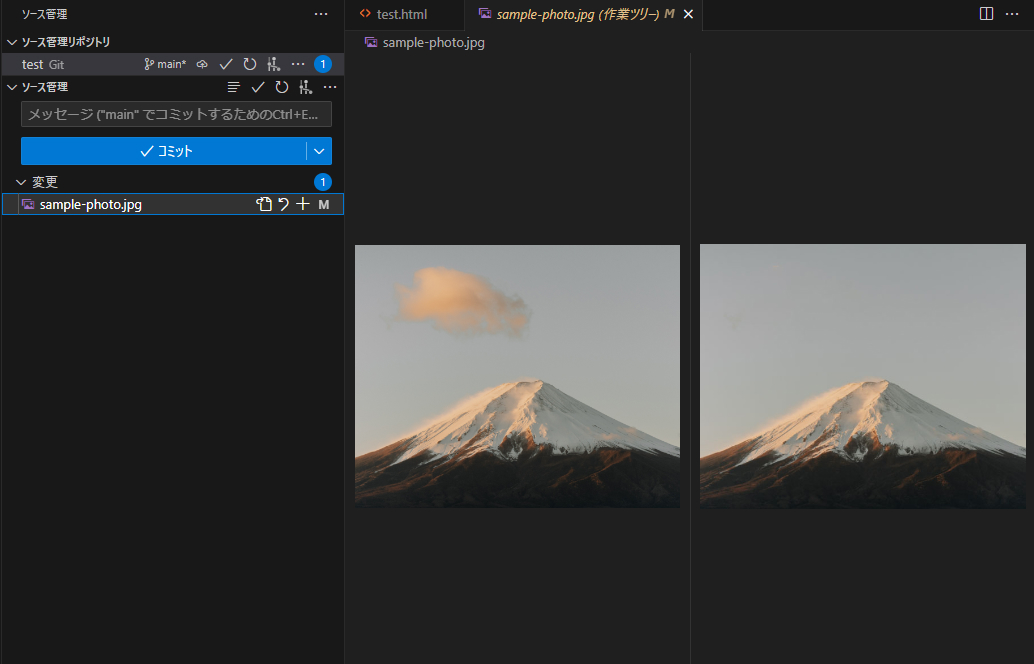Focus the commit message input field
The image size is (1034, 664).
pos(176,114)
